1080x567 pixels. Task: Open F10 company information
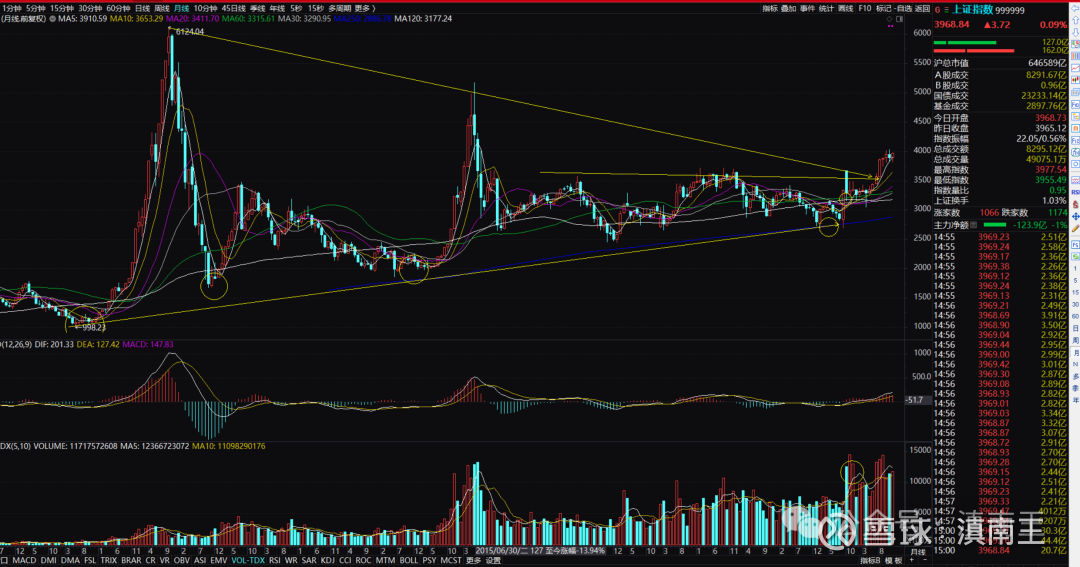(865, 8)
